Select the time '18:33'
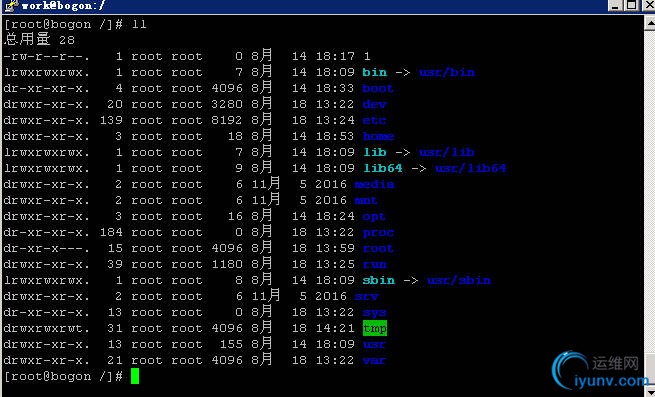The height and width of the screenshot is (397, 655). pyautogui.click(x=335, y=88)
